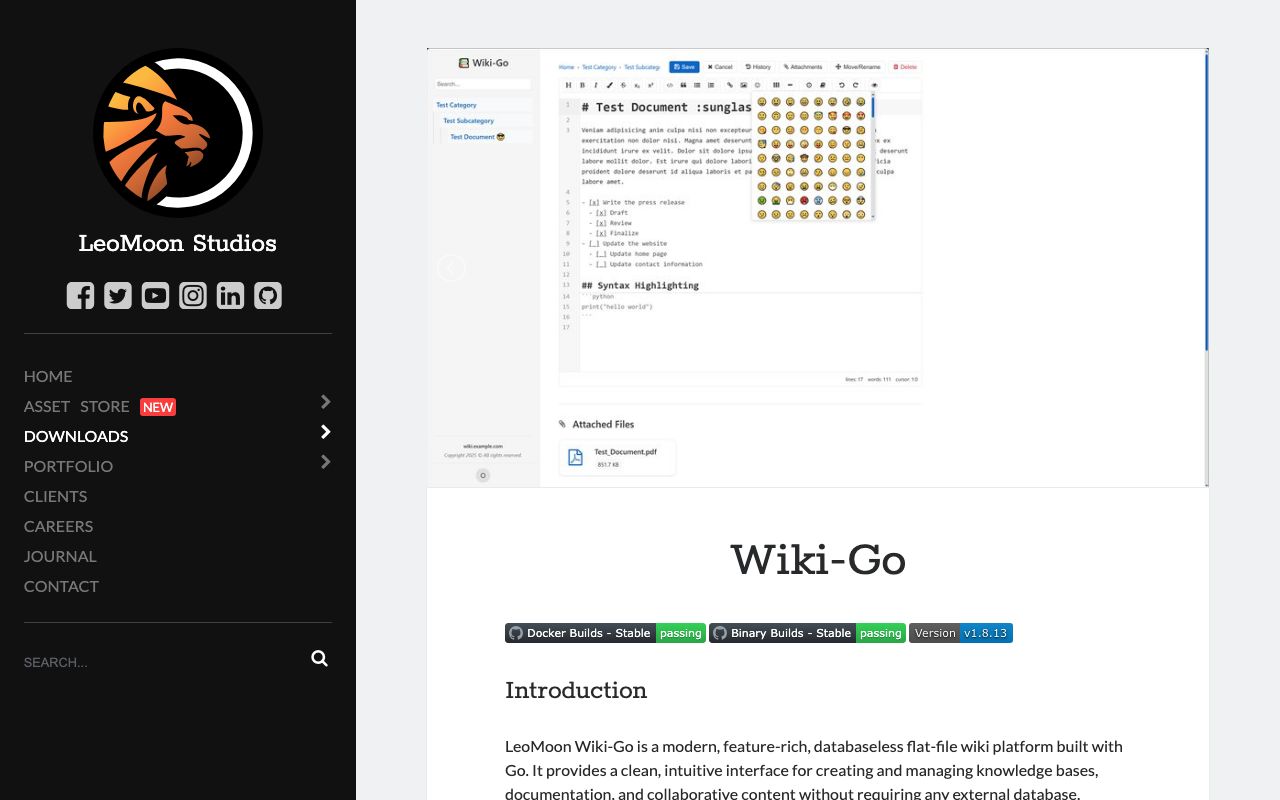1280x800 pixels.
Task: Click the Wiki-Go page heading
Action: pyautogui.click(x=818, y=561)
